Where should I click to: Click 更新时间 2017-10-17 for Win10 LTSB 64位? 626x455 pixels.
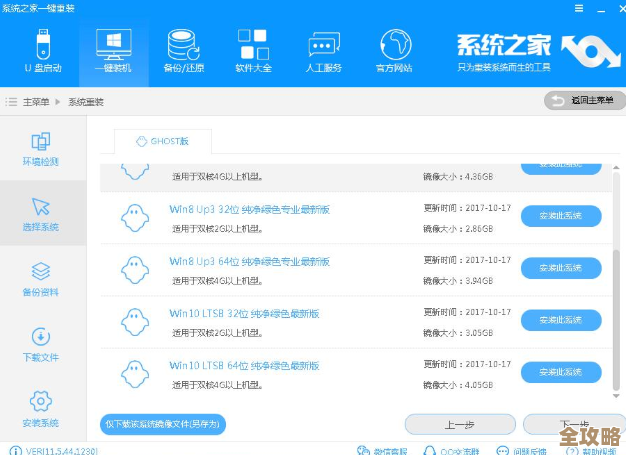click(467, 364)
